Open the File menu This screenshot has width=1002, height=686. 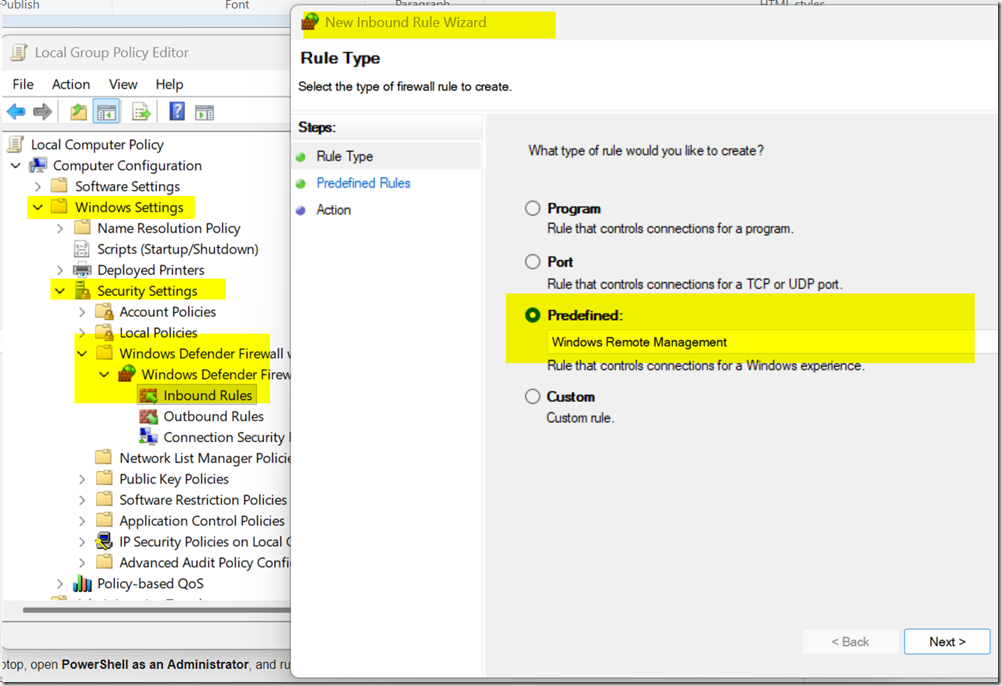point(23,84)
